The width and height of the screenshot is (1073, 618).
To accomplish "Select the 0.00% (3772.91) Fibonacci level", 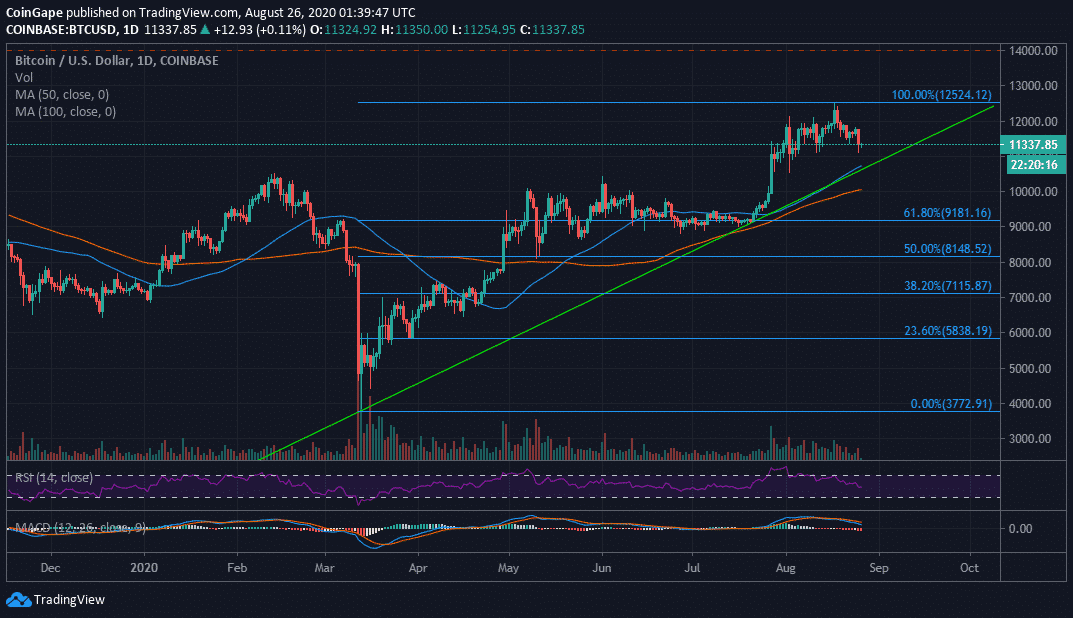I will tap(950, 404).
